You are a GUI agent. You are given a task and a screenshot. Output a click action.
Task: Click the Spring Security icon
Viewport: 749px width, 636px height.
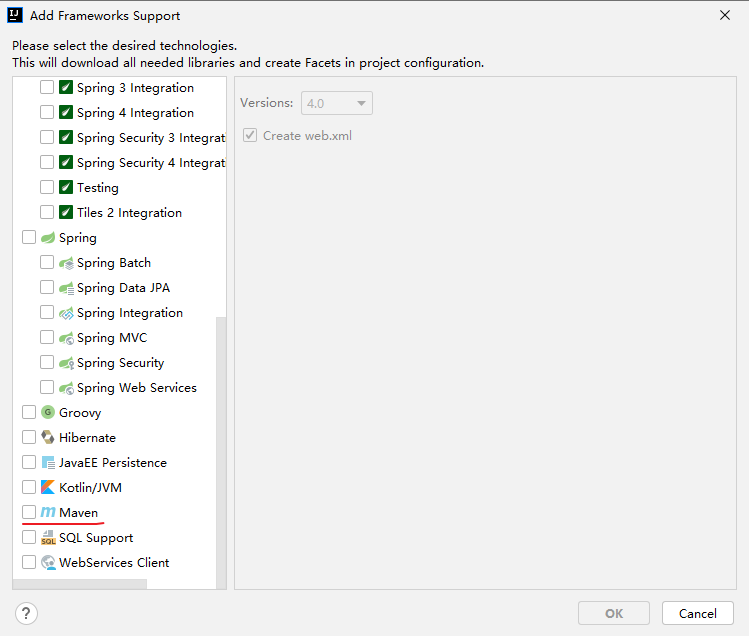click(66, 363)
